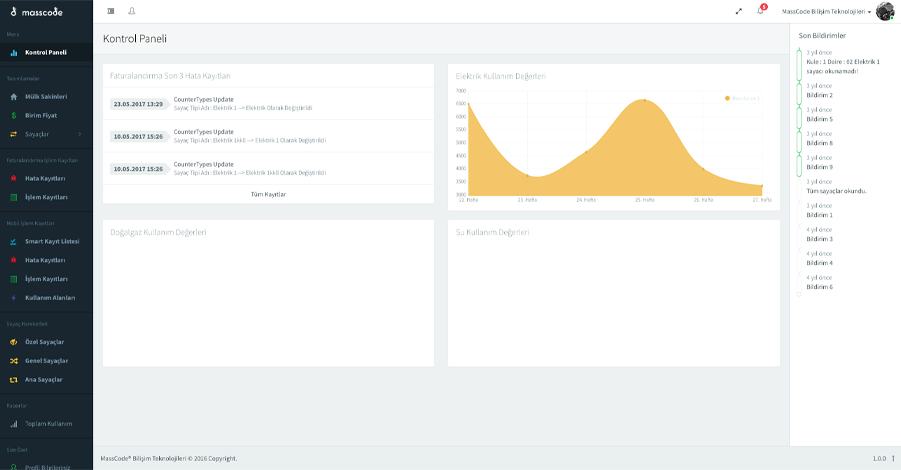Open İşlem Kayıtları under Mobil İşlem Kayıtları
The image size is (901, 470).
47,279
